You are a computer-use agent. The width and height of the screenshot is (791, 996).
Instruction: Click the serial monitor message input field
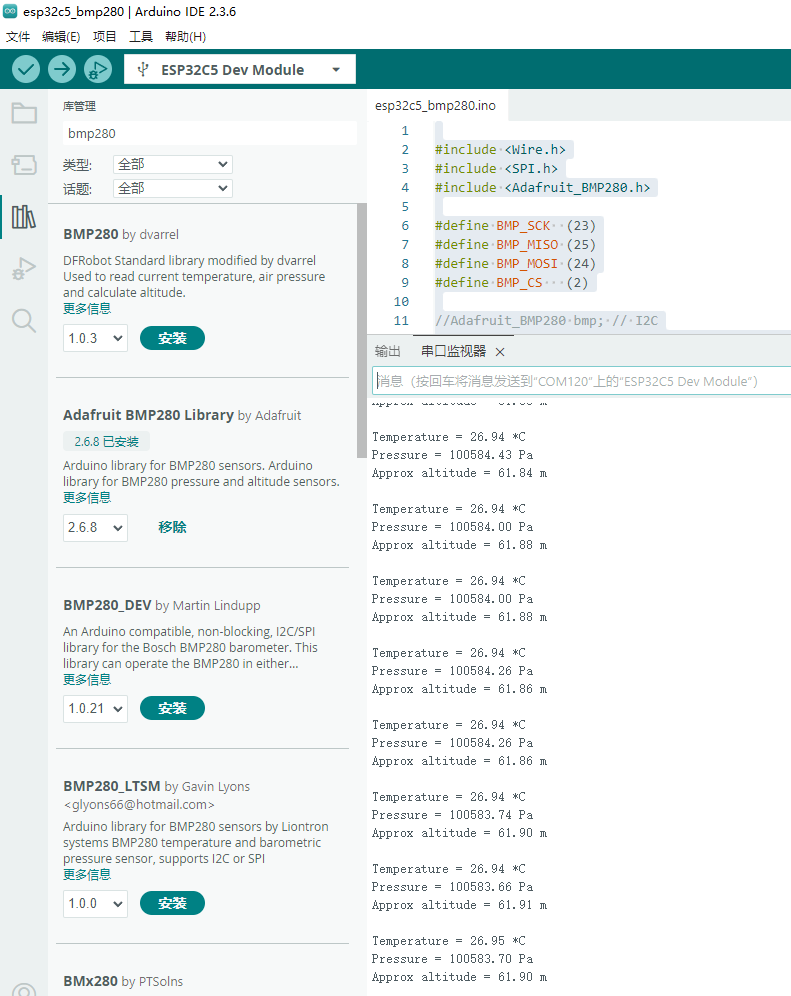click(x=580, y=381)
